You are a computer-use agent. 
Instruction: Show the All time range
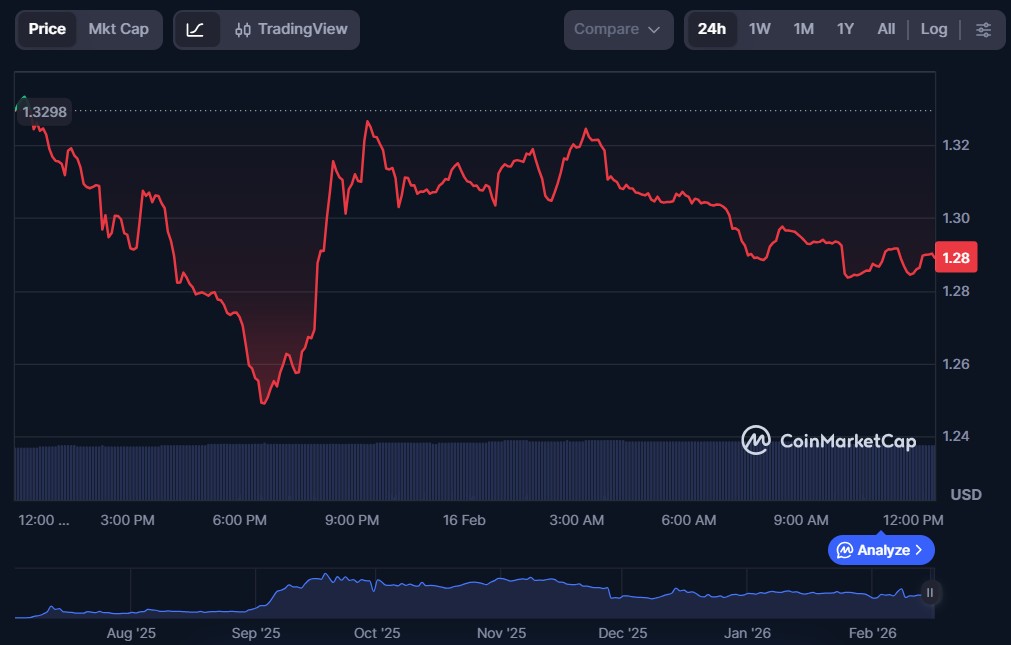[x=886, y=30]
